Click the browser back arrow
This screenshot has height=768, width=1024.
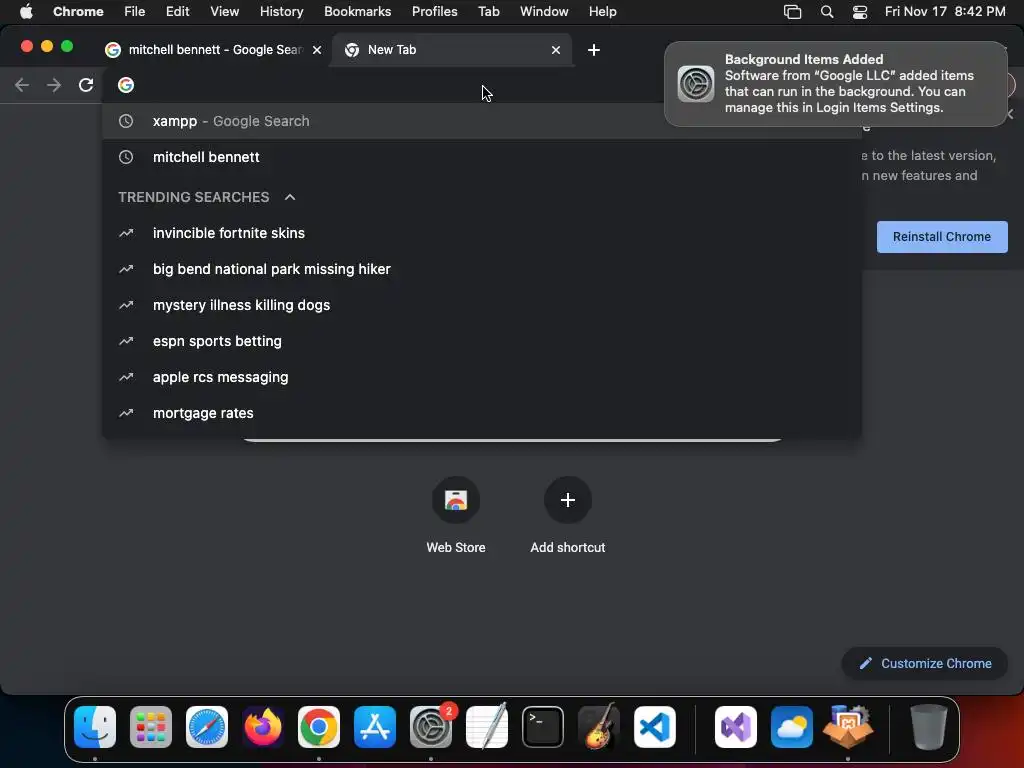tap(22, 85)
